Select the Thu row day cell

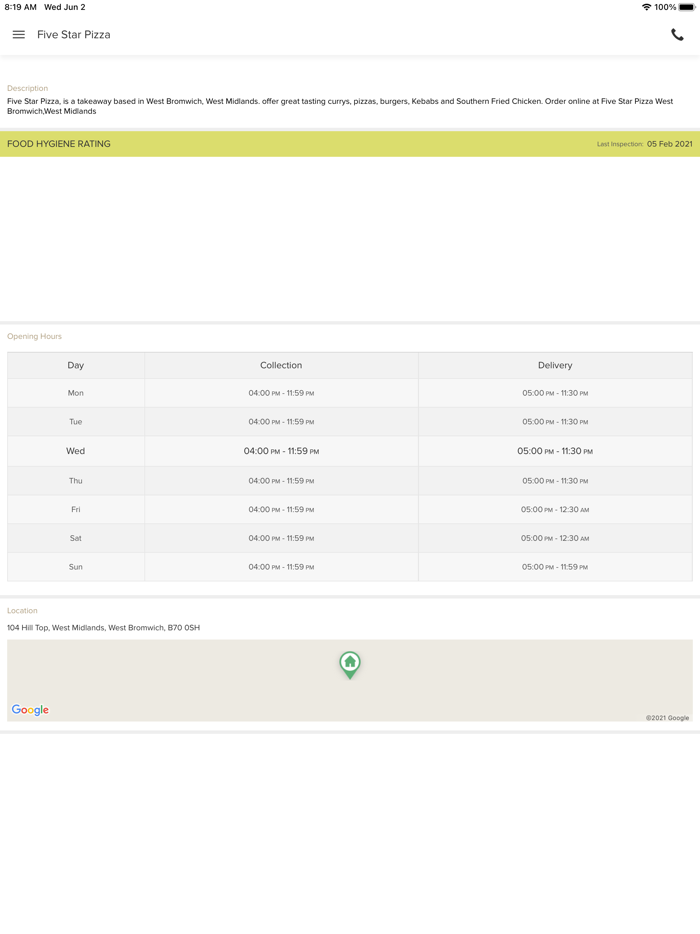tap(76, 481)
